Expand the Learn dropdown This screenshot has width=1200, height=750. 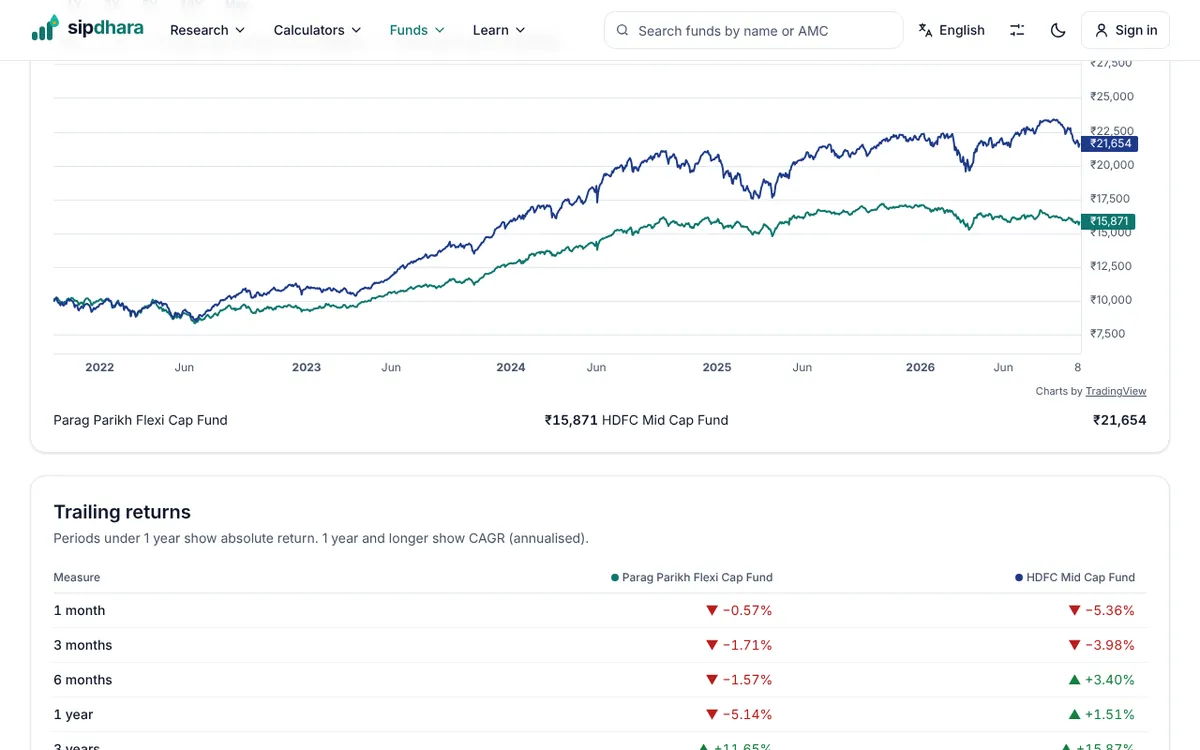click(x=499, y=30)
